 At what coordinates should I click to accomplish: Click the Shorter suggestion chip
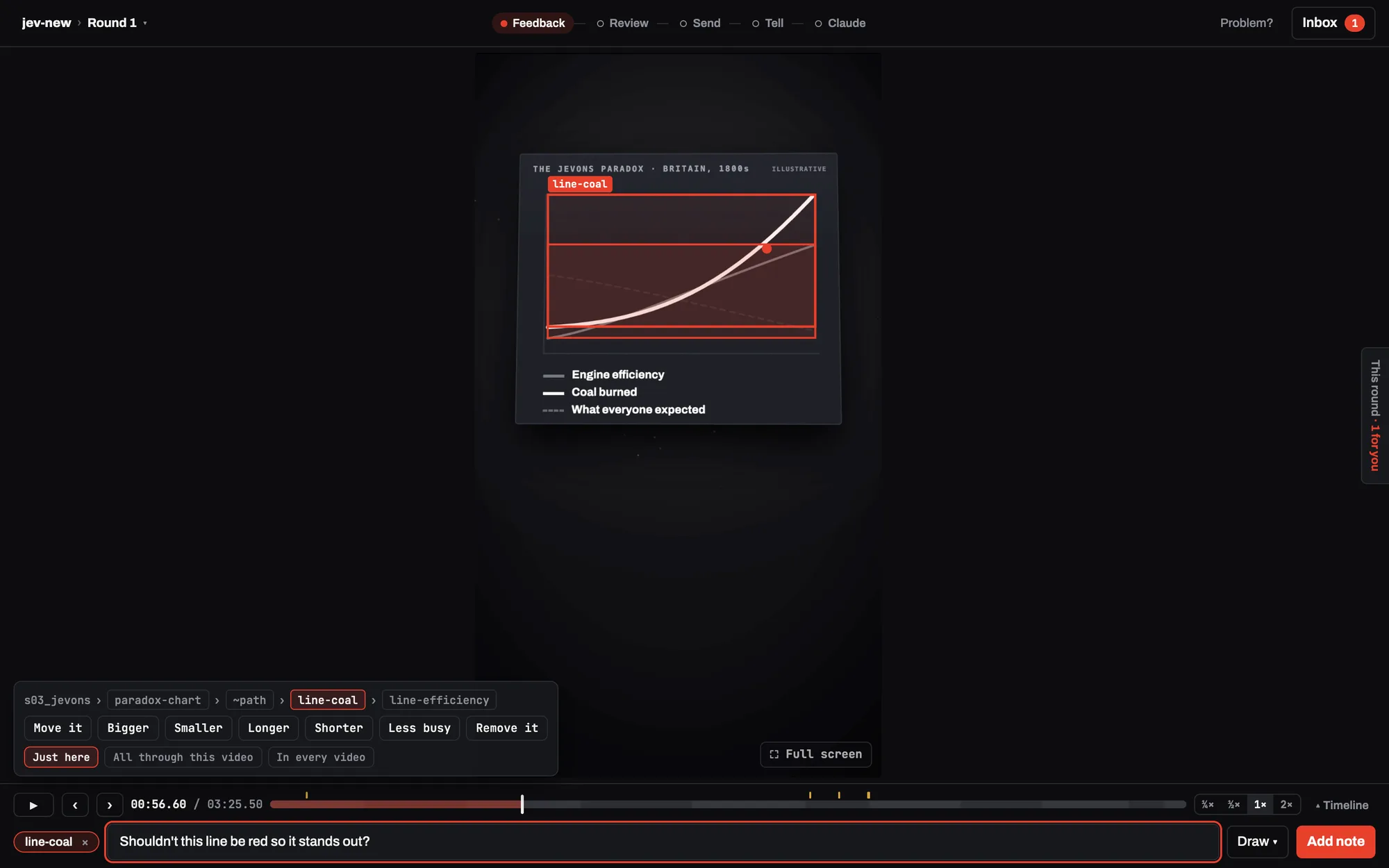338,728
